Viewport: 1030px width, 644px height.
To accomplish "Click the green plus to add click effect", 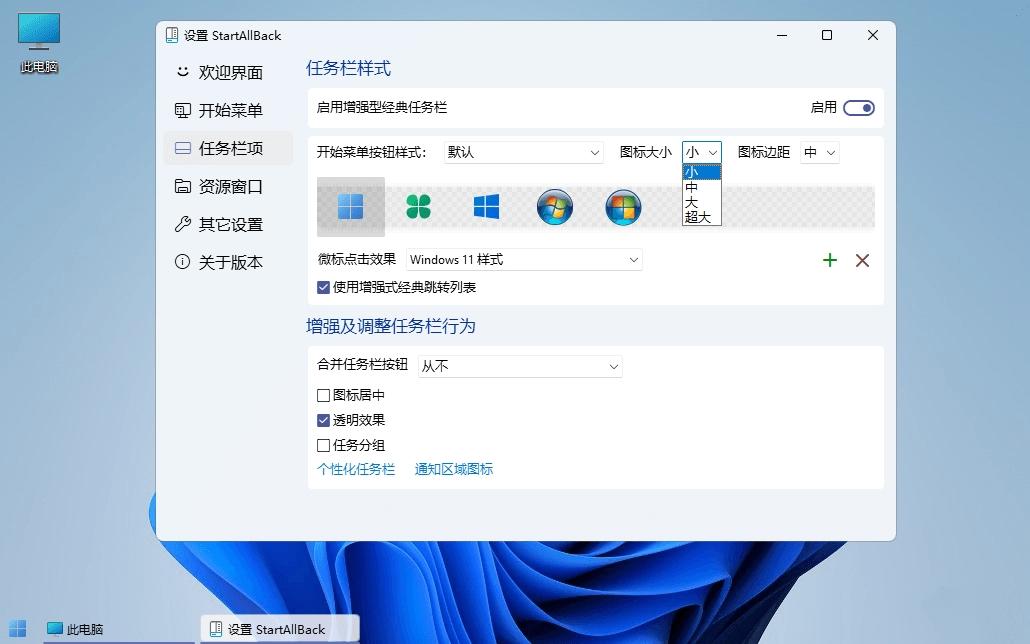I will (830, 260).
